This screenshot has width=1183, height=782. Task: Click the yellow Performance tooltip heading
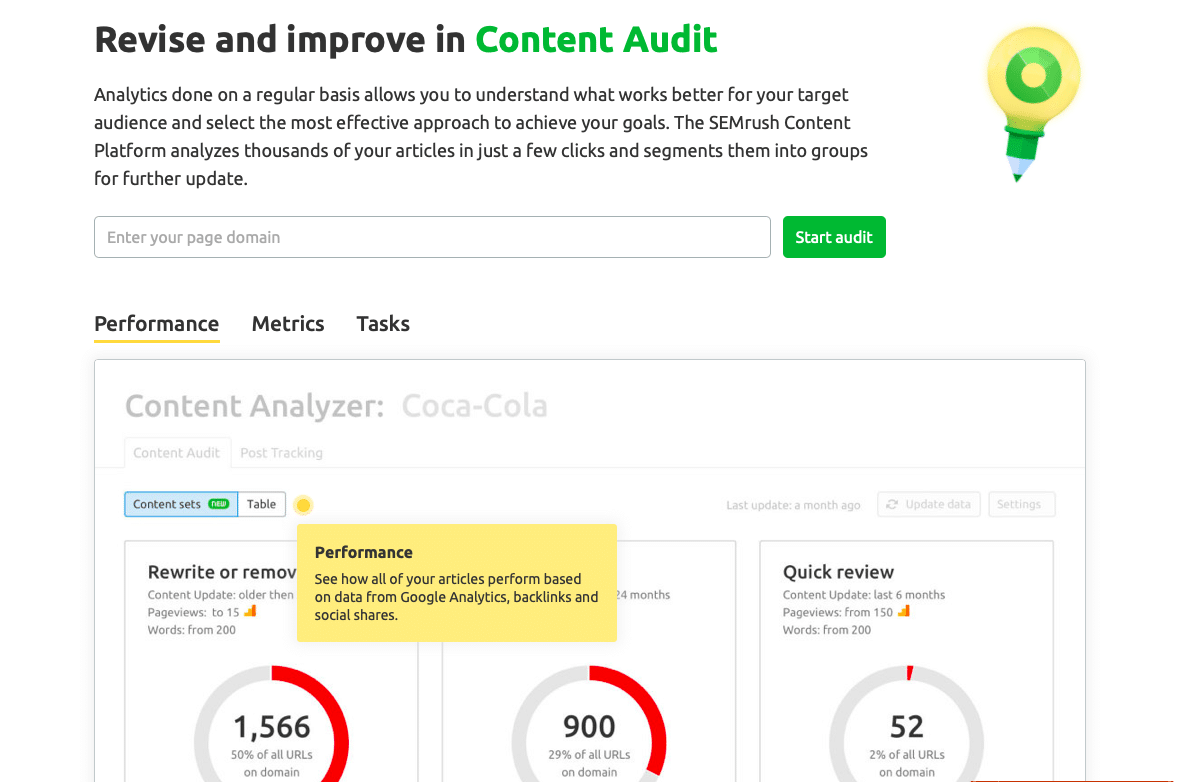[x=364, y=553]
